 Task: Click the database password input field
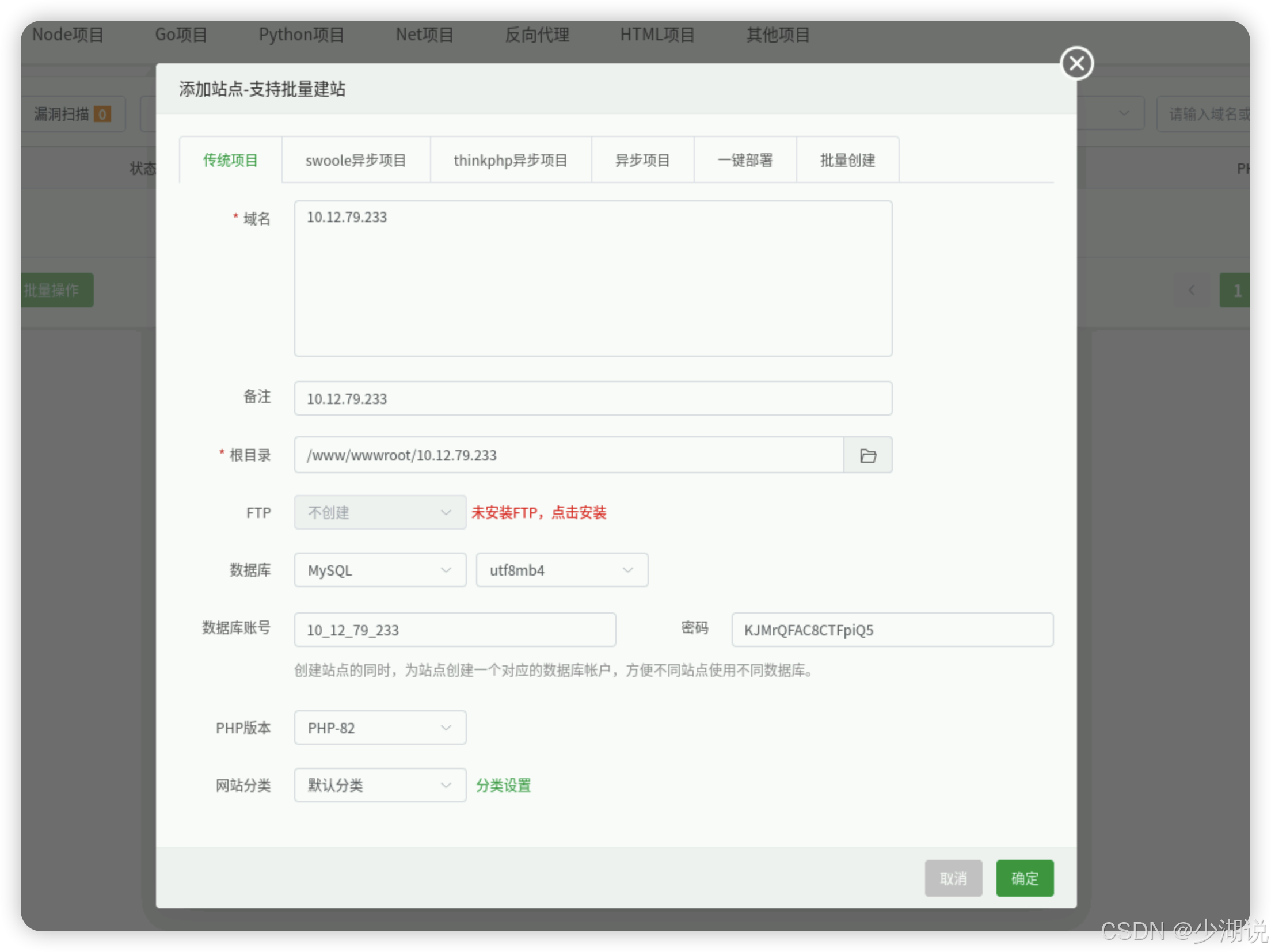(x=892, y=630)
